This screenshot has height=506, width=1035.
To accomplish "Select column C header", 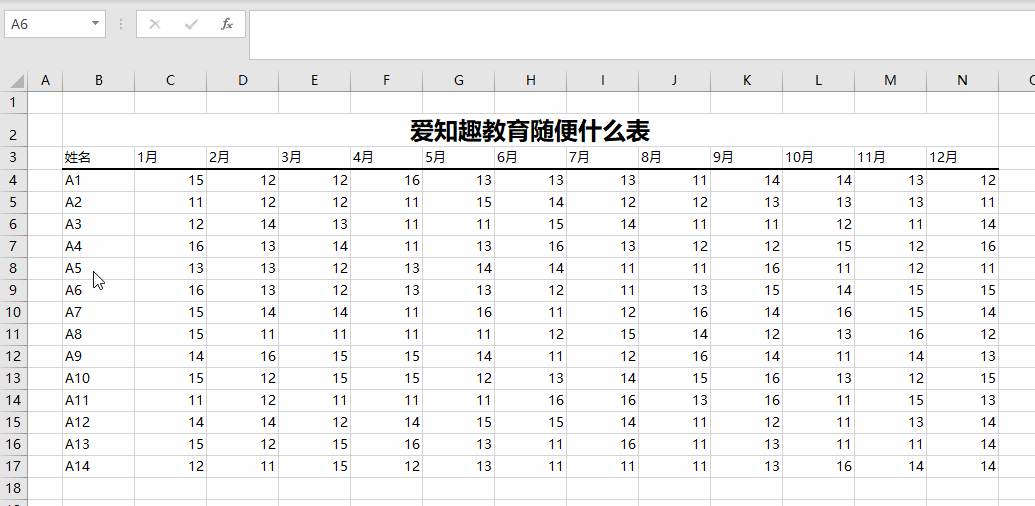I will coord(170,81).
